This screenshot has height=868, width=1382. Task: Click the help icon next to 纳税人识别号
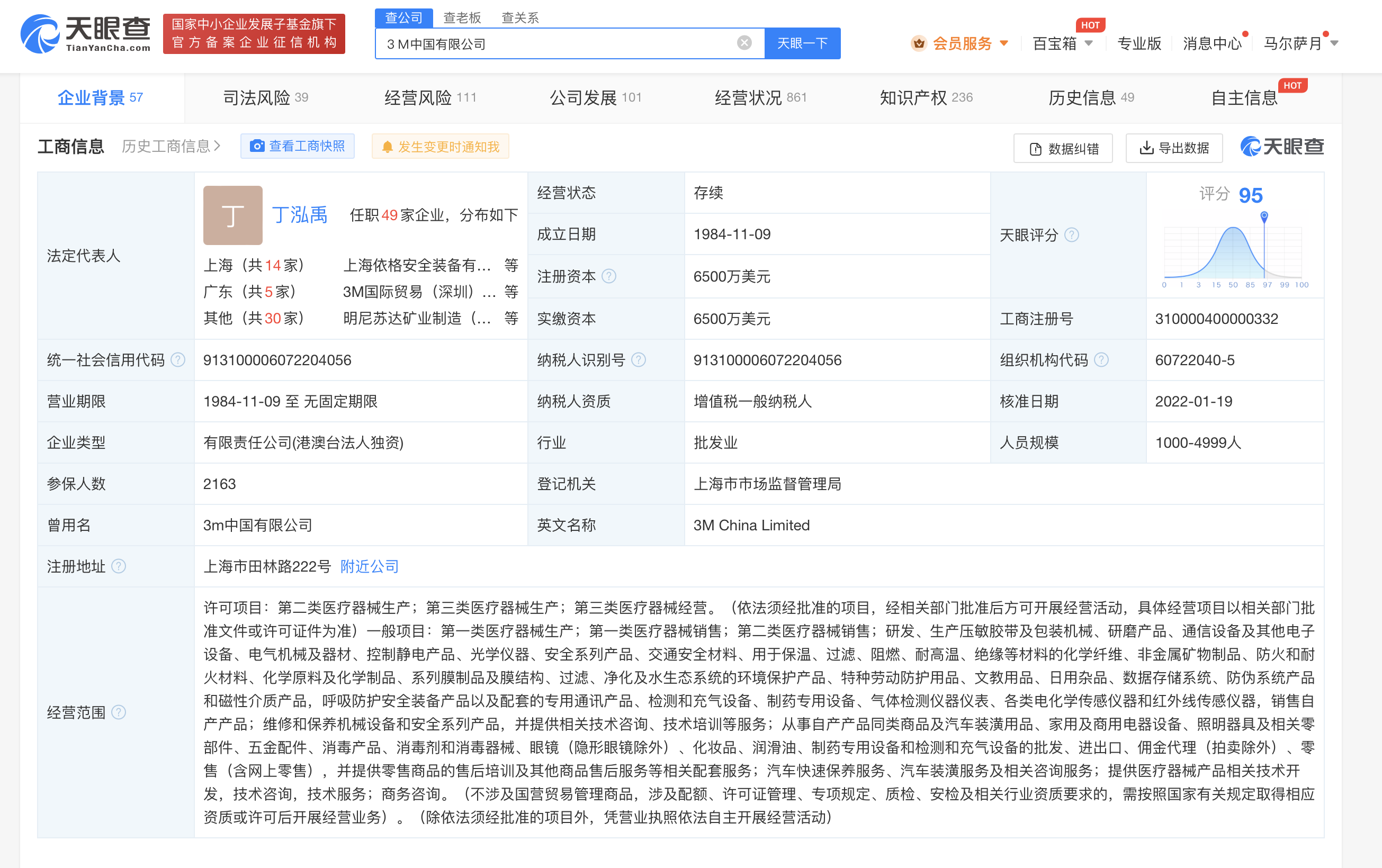click(x=638, y=360)
